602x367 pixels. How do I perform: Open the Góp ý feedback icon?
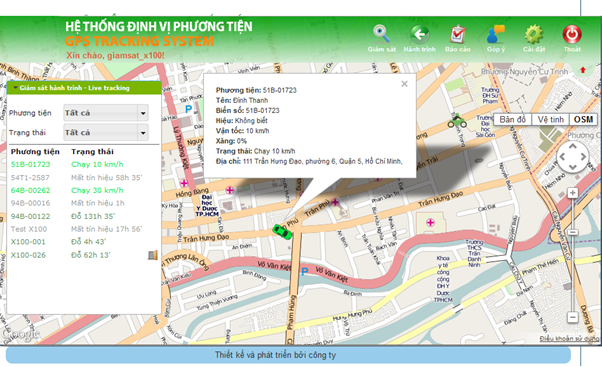click(x=496, y=38)
